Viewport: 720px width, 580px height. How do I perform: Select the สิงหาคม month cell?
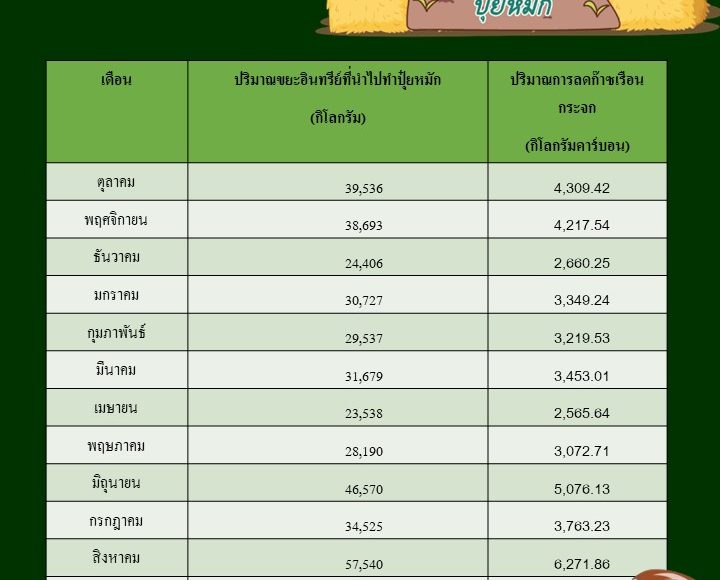(117, 558)
